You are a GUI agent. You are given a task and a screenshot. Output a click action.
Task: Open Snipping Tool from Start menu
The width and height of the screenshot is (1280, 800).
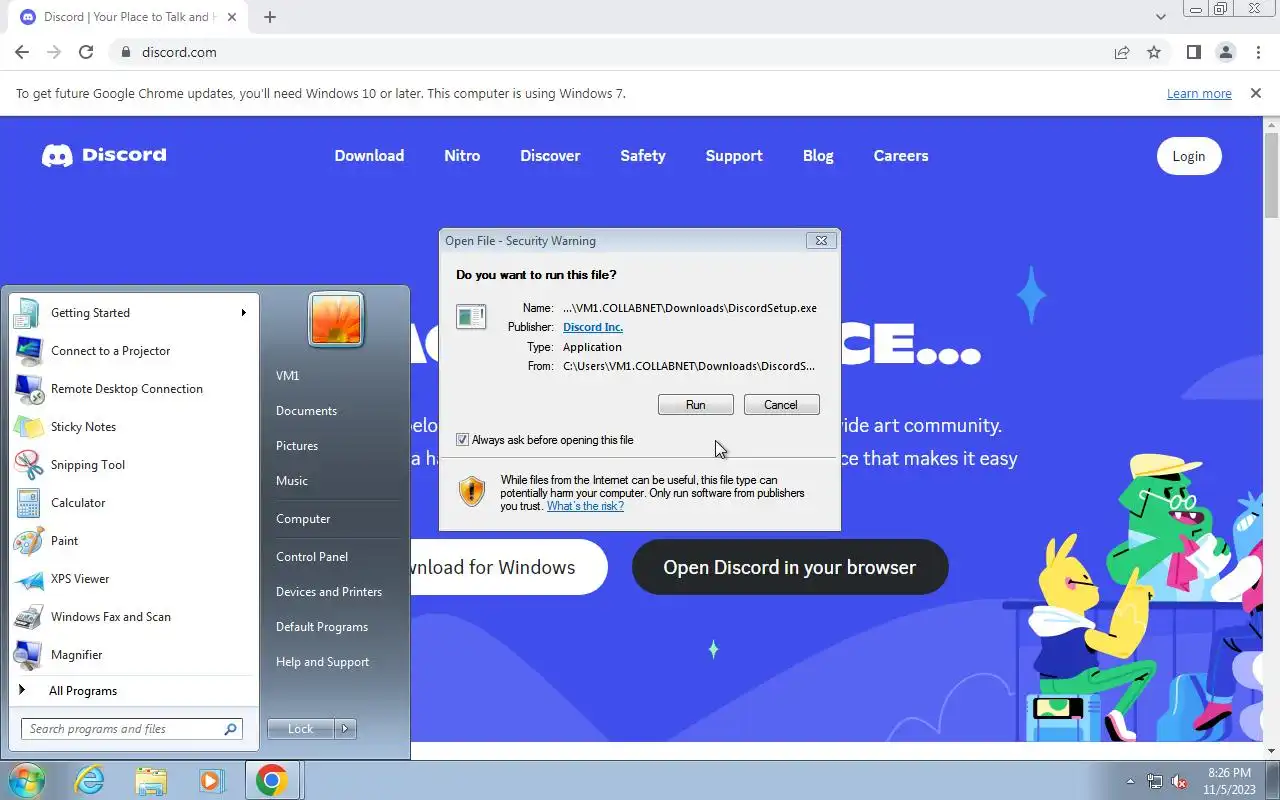point(133,464)
